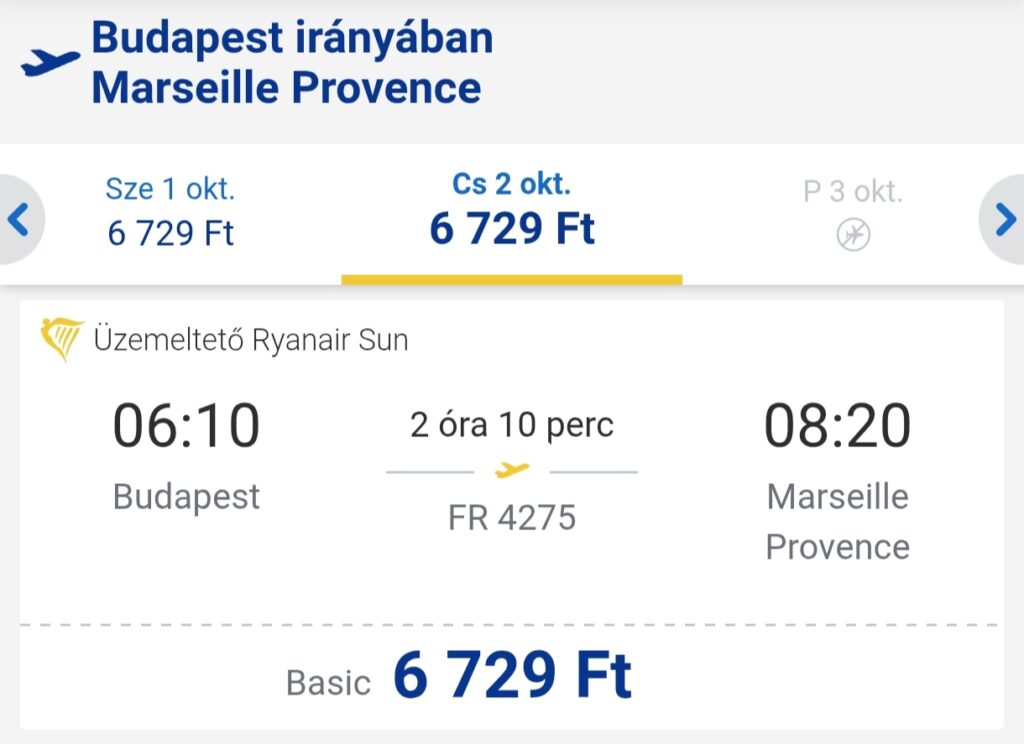Select the Cs 2 okt. date tab
This screenshot has width=1024, height=744.
coord(512,214)
